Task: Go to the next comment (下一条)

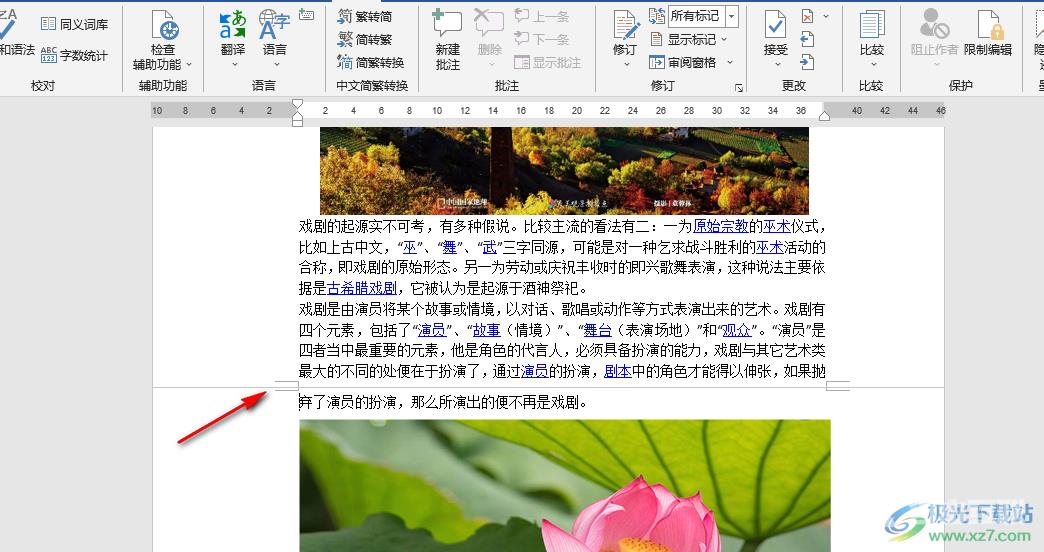Action: pyautogui.click(x=541, y=39)
